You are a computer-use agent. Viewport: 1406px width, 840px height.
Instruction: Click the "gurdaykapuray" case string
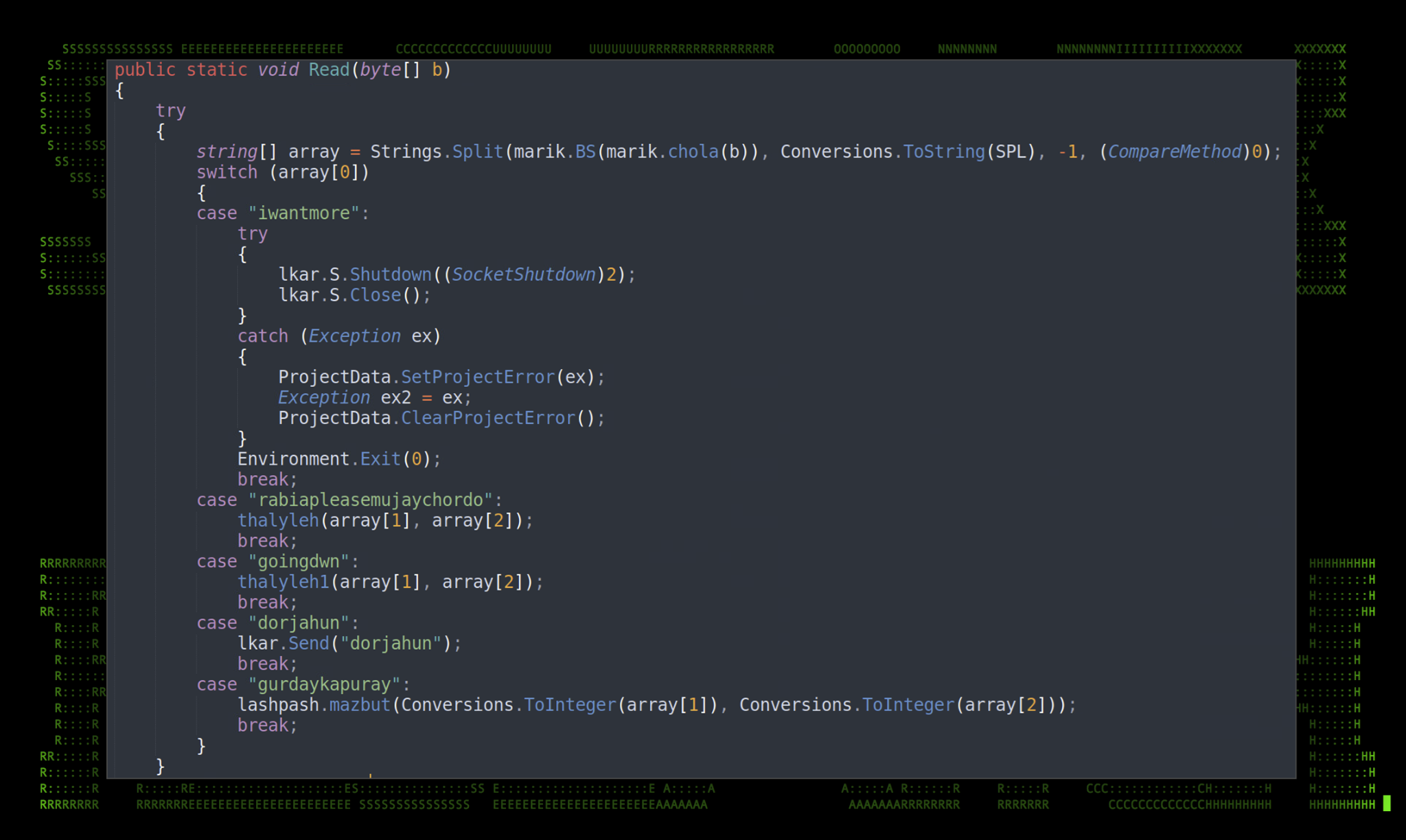pyautogui.click(x=324, y=685)
